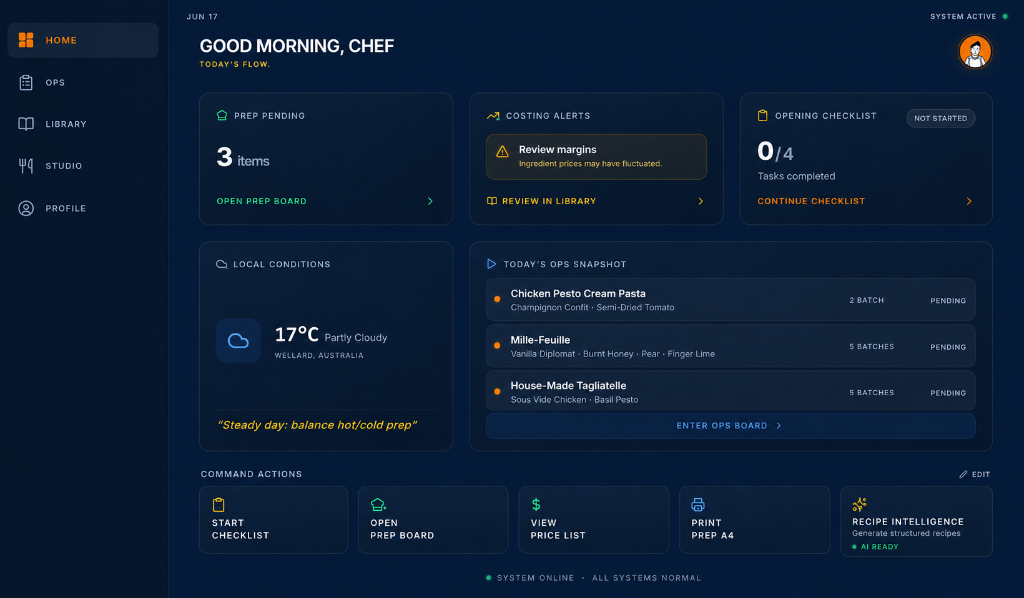Click the chevron on Enter Ops Board
The width and height of the screenshot is (1024, 598).
(778, 426)
